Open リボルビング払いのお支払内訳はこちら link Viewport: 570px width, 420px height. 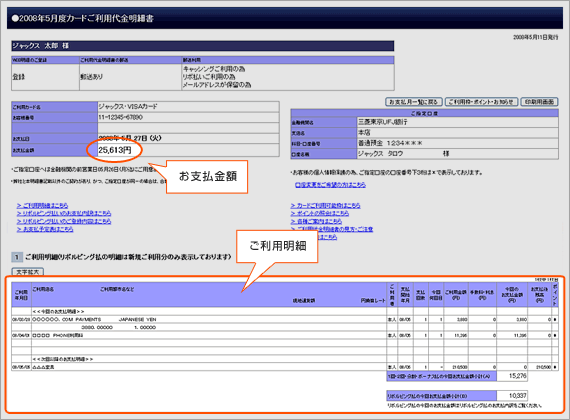(x=64, y=213)
